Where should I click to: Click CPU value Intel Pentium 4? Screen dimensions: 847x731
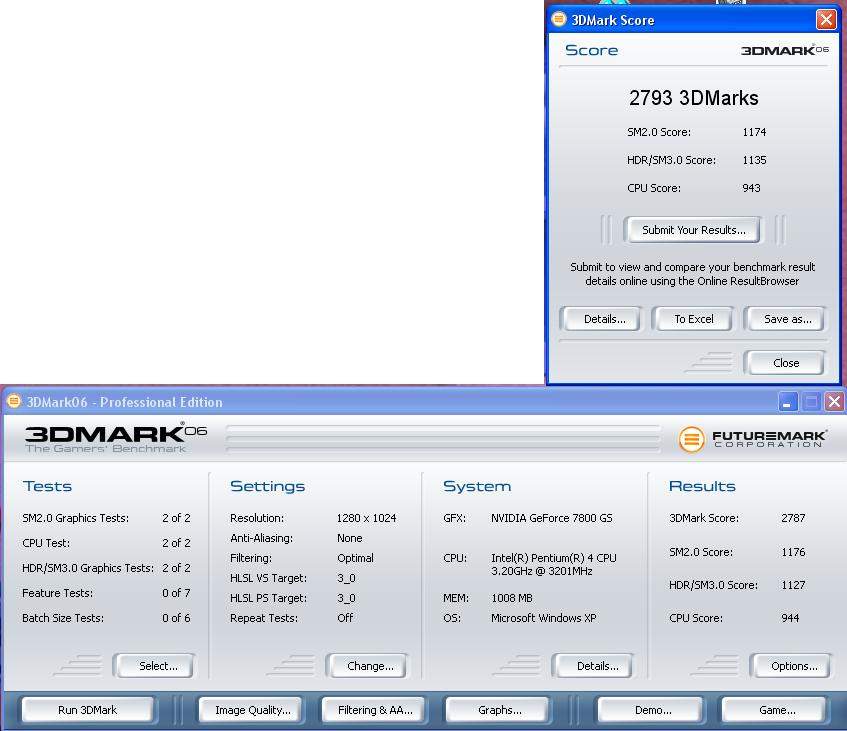pos(553,564)
